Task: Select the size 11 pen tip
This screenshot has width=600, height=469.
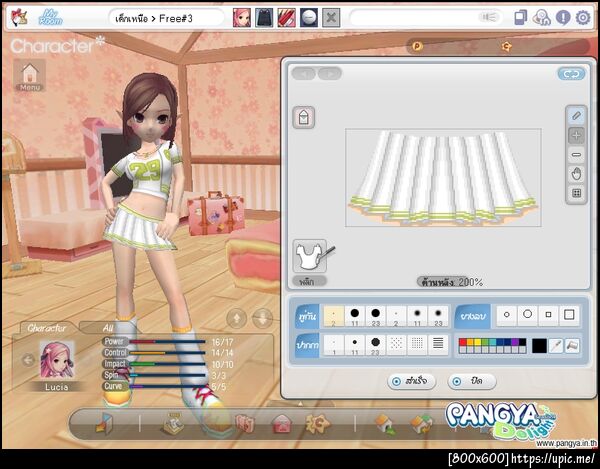Action: pos(355,345)
